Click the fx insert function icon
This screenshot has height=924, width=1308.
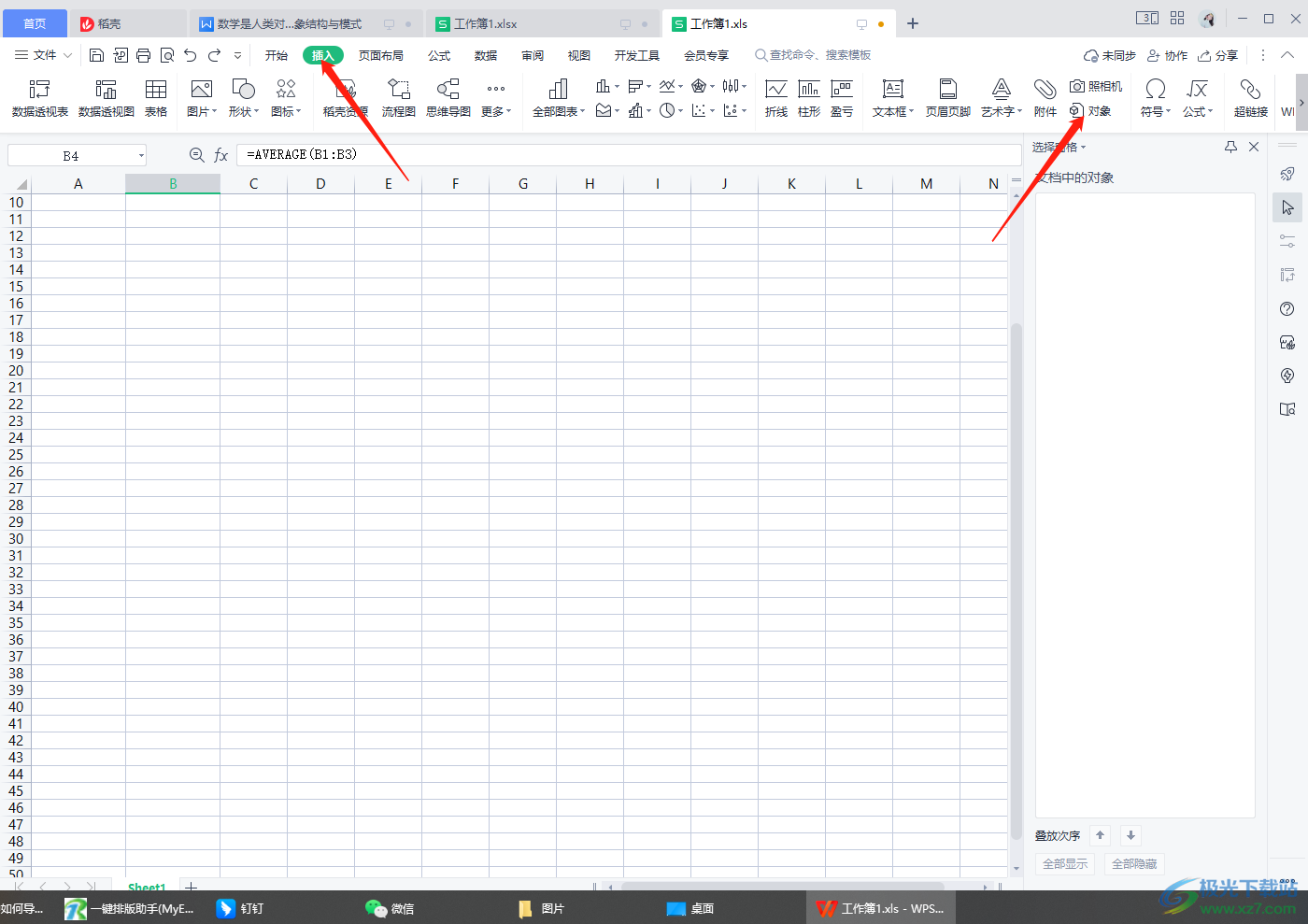click(x=221, y=155)
